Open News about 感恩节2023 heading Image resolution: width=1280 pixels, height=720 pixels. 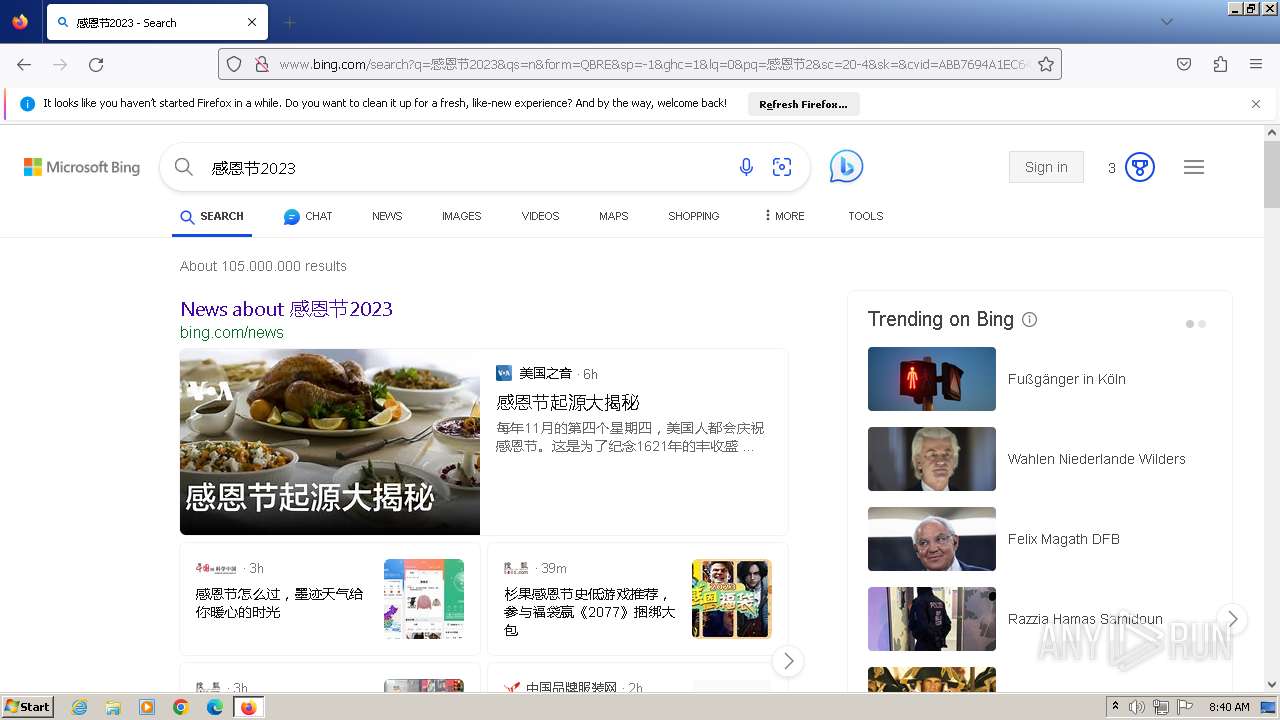pyautogui.click(x=286, y=309)
